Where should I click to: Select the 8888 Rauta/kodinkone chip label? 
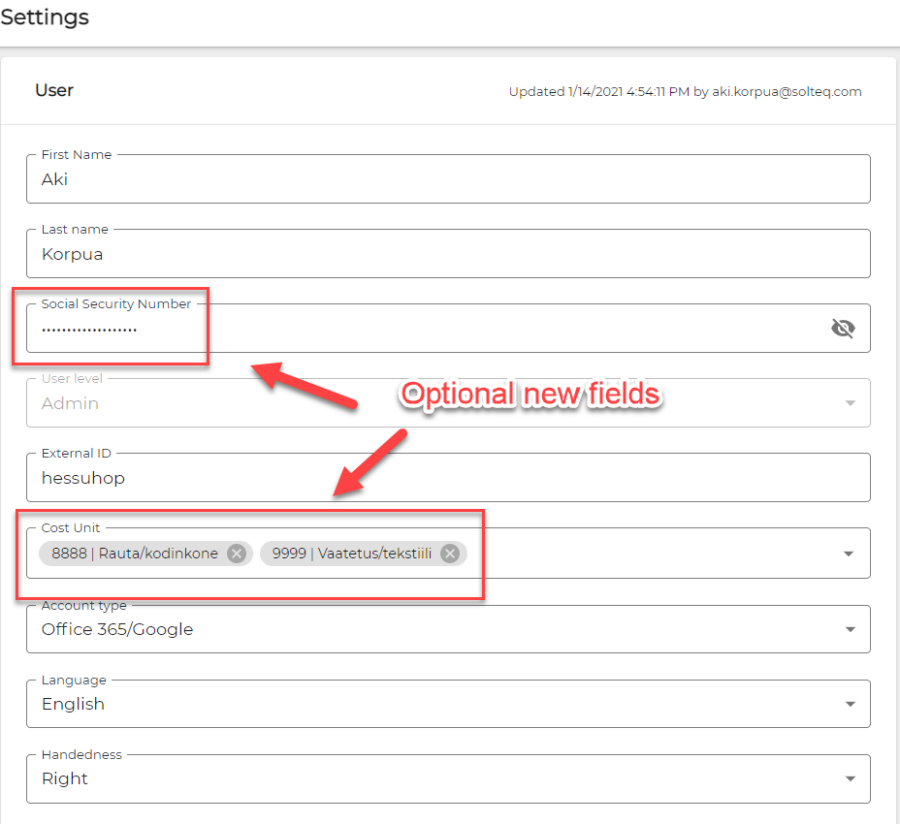pyautogui.click(x=134, y=553)
